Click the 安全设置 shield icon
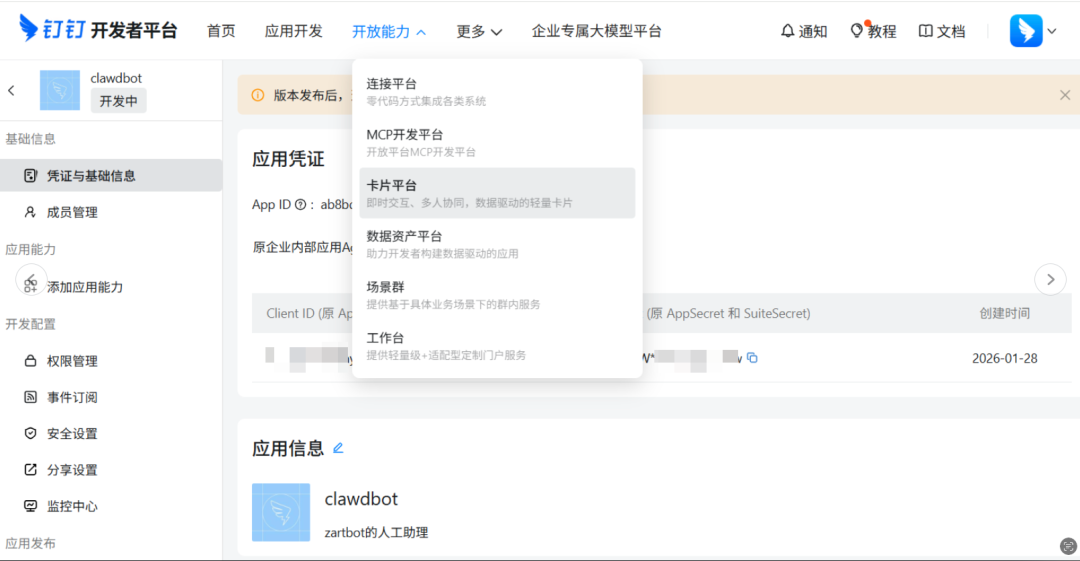The image size is (1080, 561). click(30, 434)
